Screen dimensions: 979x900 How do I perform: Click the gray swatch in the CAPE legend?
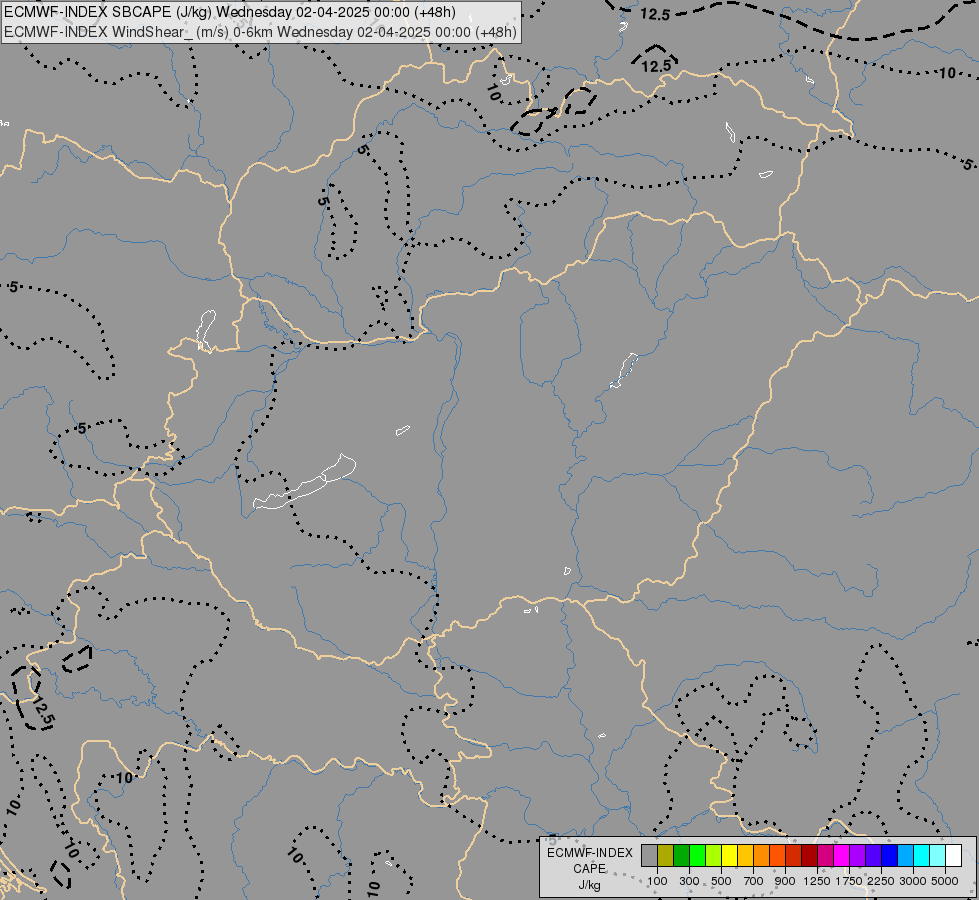click(x=649, y=856)
